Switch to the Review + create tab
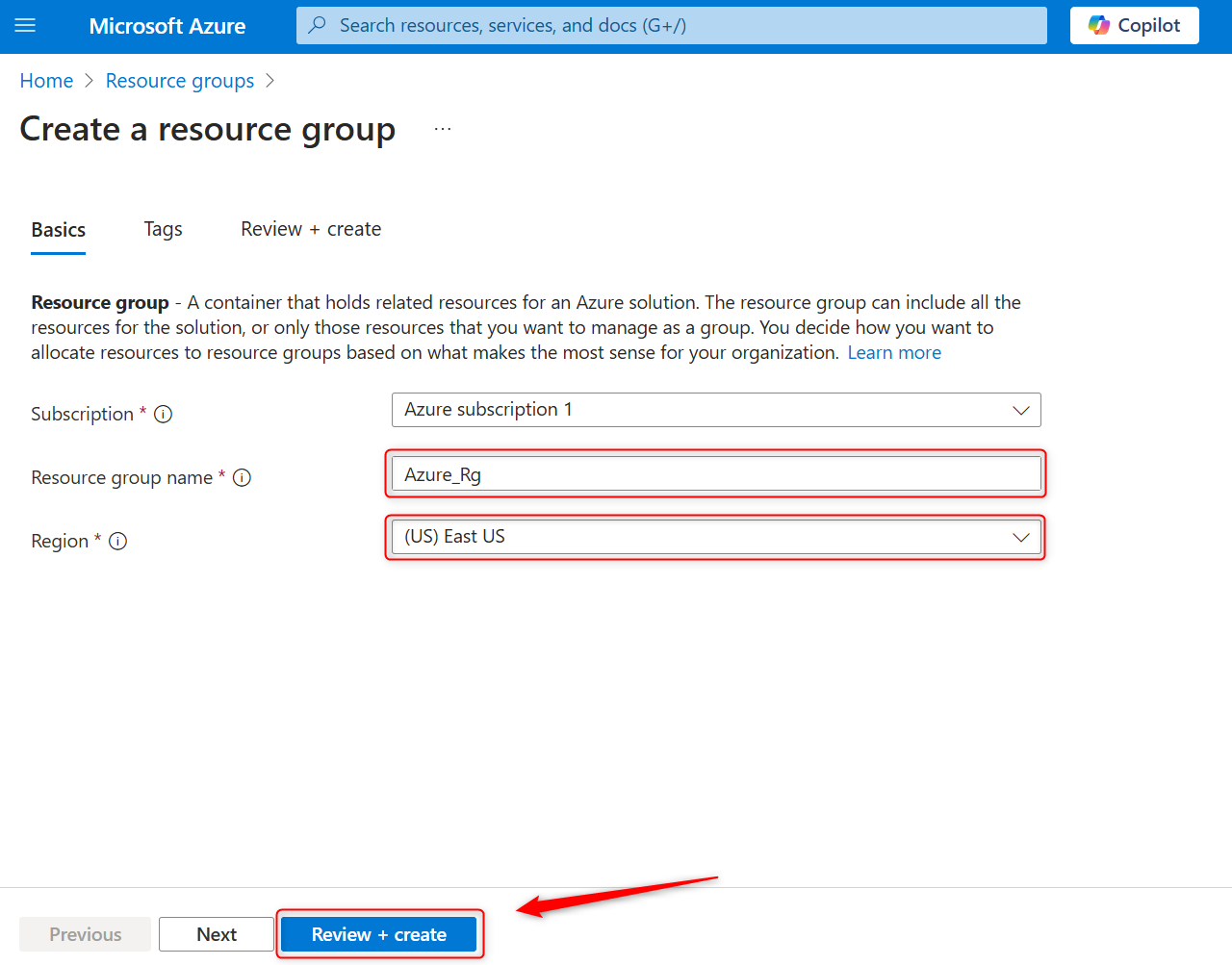The image size is (1232, 965). pos(311,229)
